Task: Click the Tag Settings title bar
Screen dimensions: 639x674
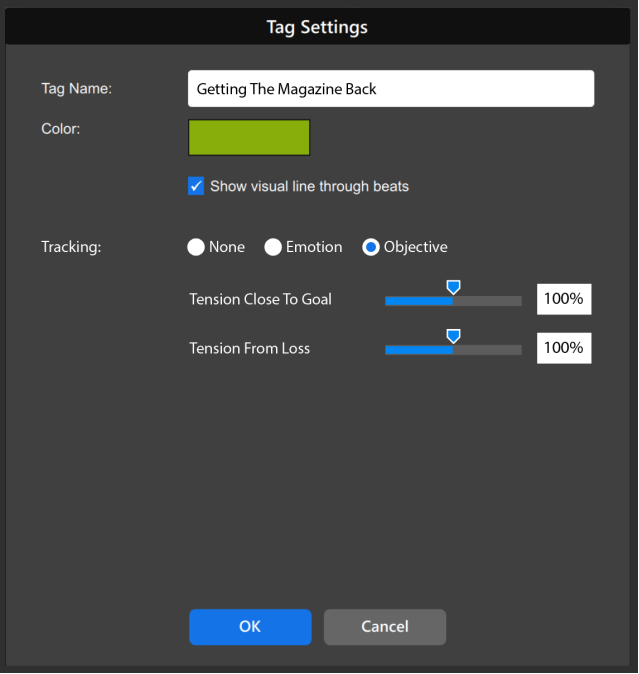Action: point(318,27)
